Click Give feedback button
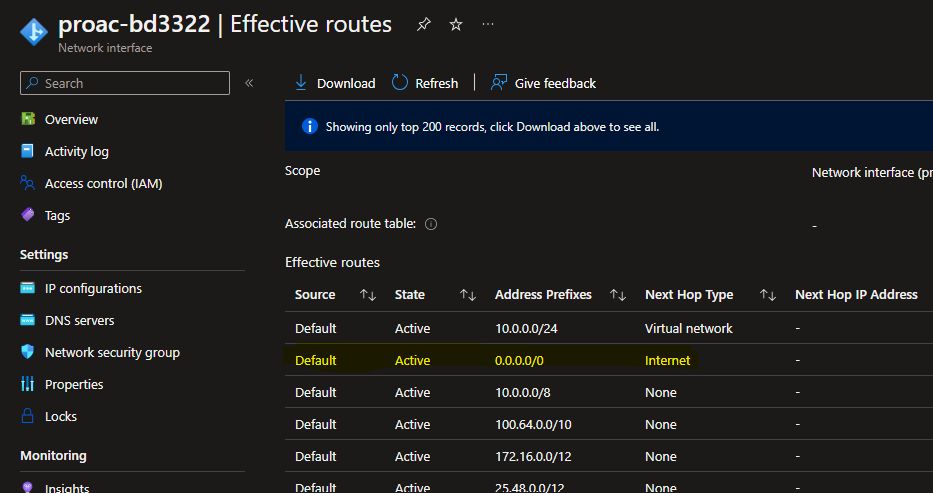 pos(543,83)
